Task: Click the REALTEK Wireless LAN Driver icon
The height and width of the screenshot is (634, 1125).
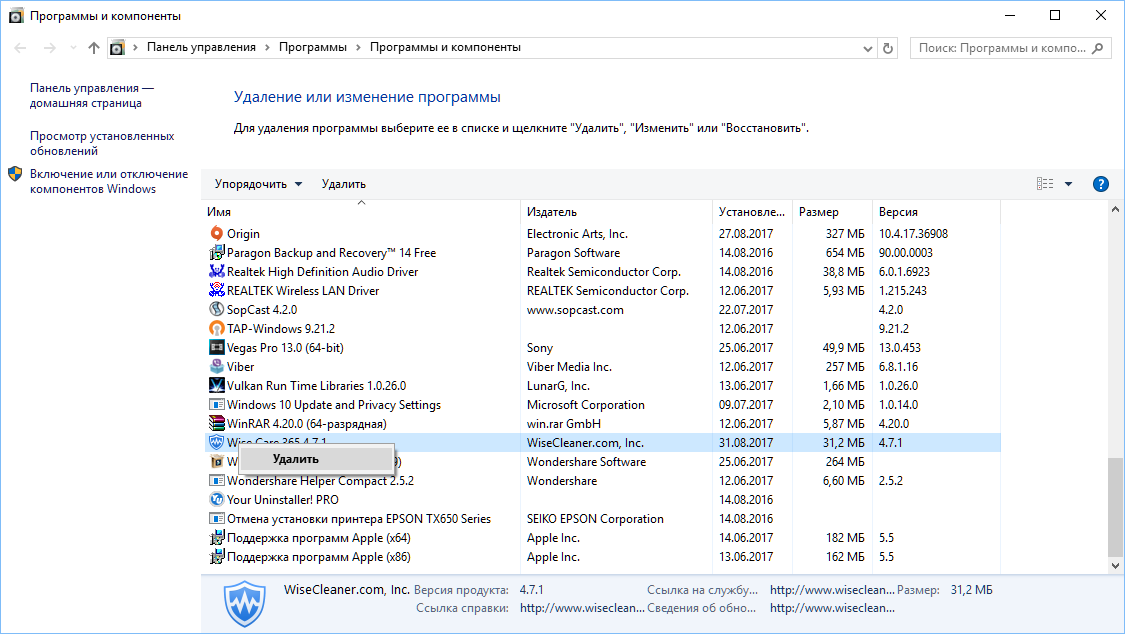Action: tap(217, 290)
